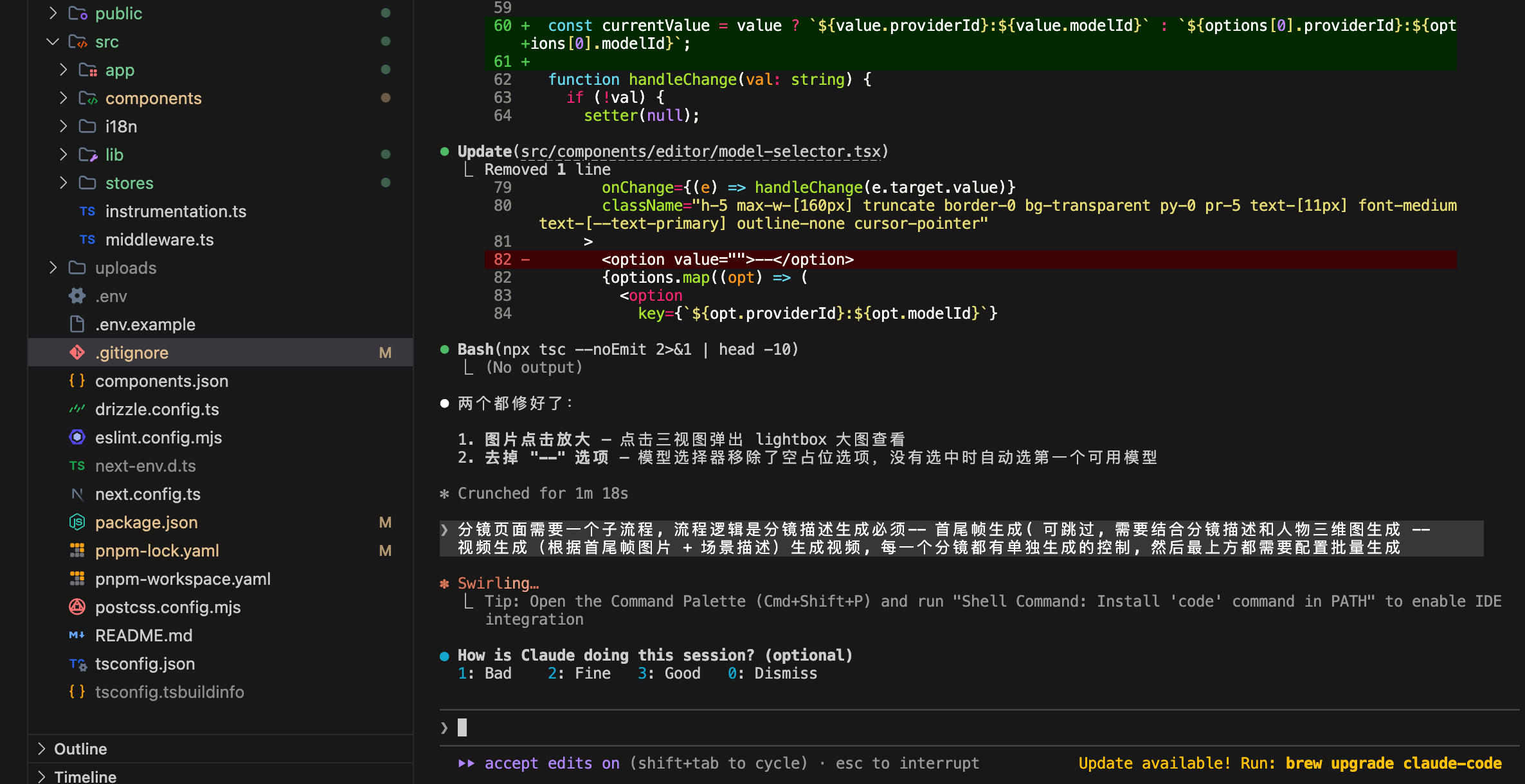
Task: Click the README.md markdown icon
Action: point(77,636)
